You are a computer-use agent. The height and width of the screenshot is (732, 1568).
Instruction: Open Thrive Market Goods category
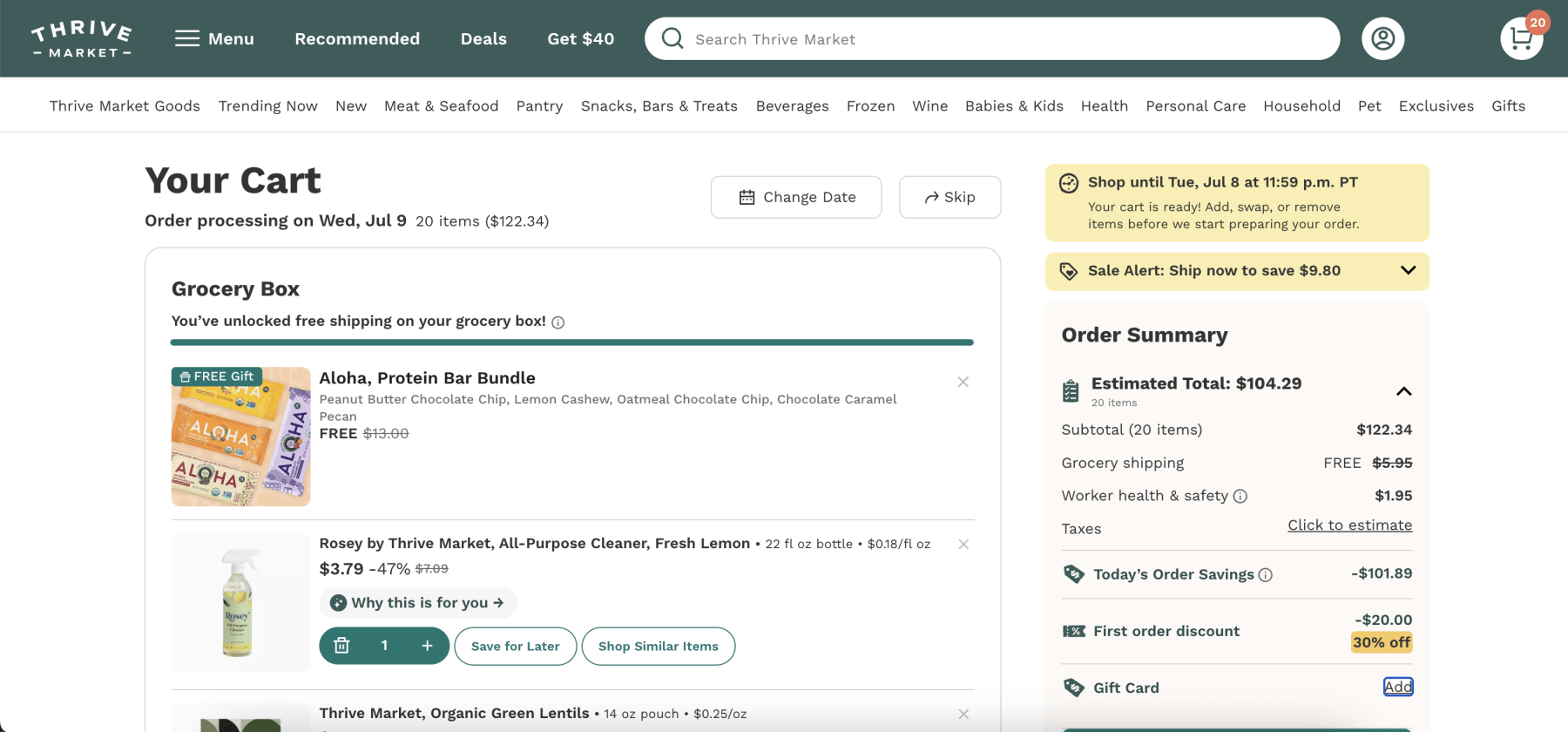[x=125, y=105]
